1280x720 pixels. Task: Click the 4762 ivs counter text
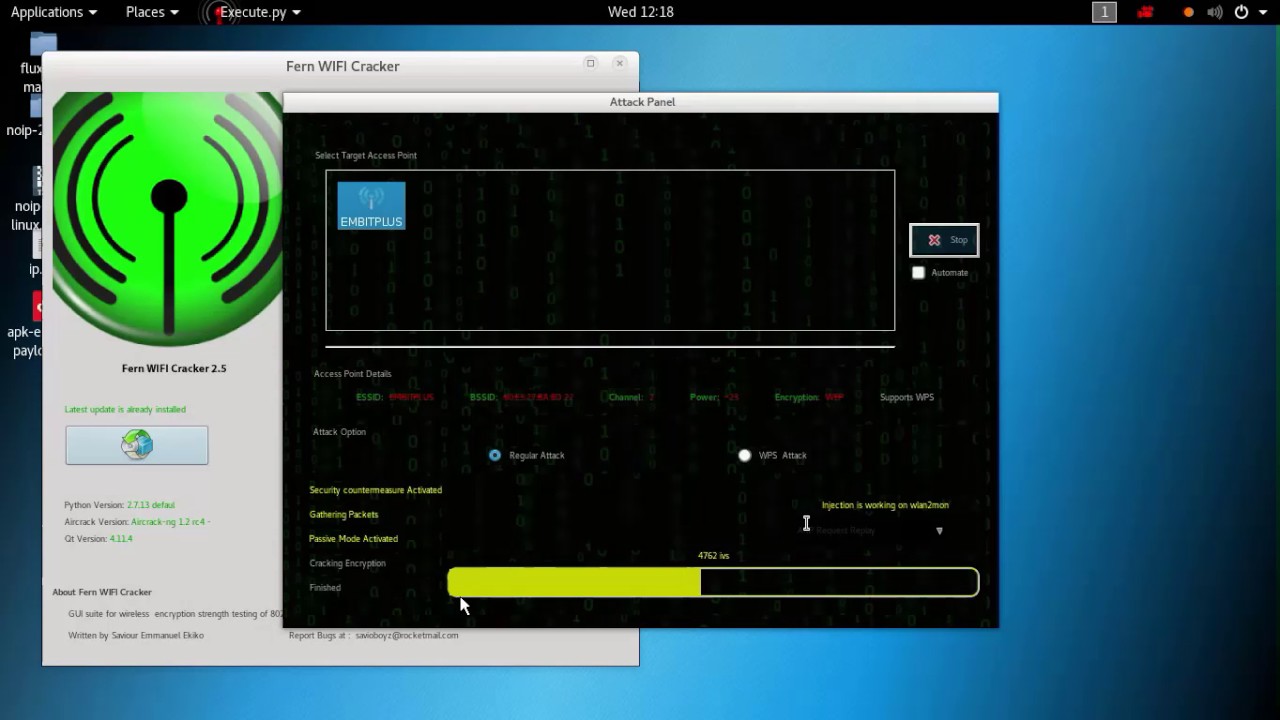click(714, 555)
